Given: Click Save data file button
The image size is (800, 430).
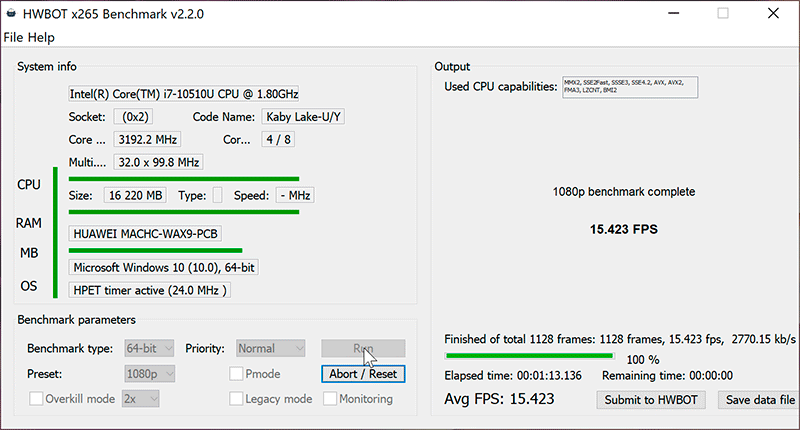Looking at the screenshot, I should point(759,400).
